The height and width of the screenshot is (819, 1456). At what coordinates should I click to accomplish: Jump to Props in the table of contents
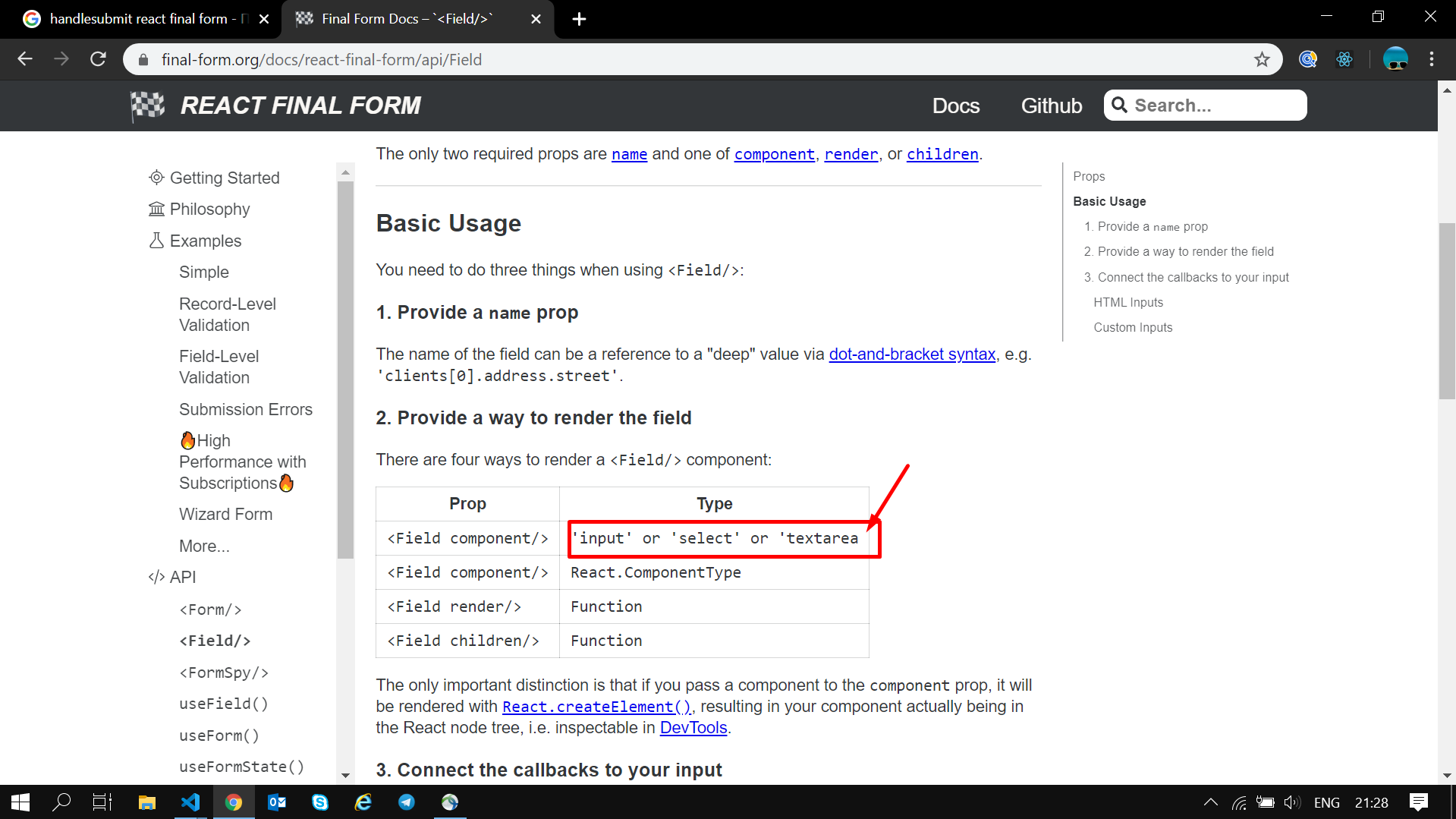click(x=1089, y=176)
